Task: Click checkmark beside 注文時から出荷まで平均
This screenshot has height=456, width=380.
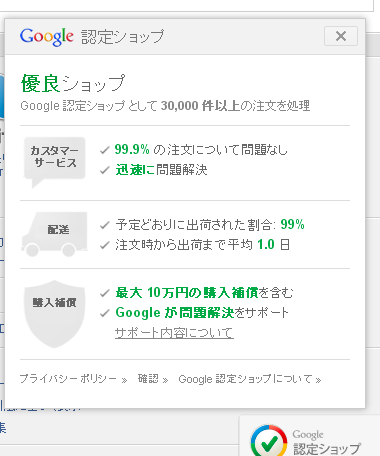Action: click(105, 245)
